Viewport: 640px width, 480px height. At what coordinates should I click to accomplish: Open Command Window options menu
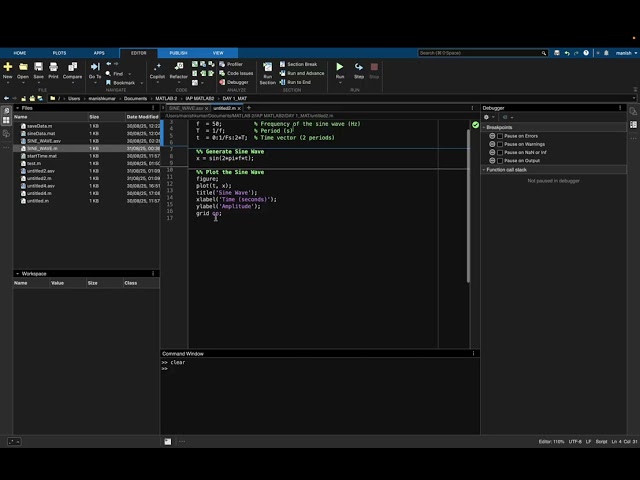click(473, 353)
